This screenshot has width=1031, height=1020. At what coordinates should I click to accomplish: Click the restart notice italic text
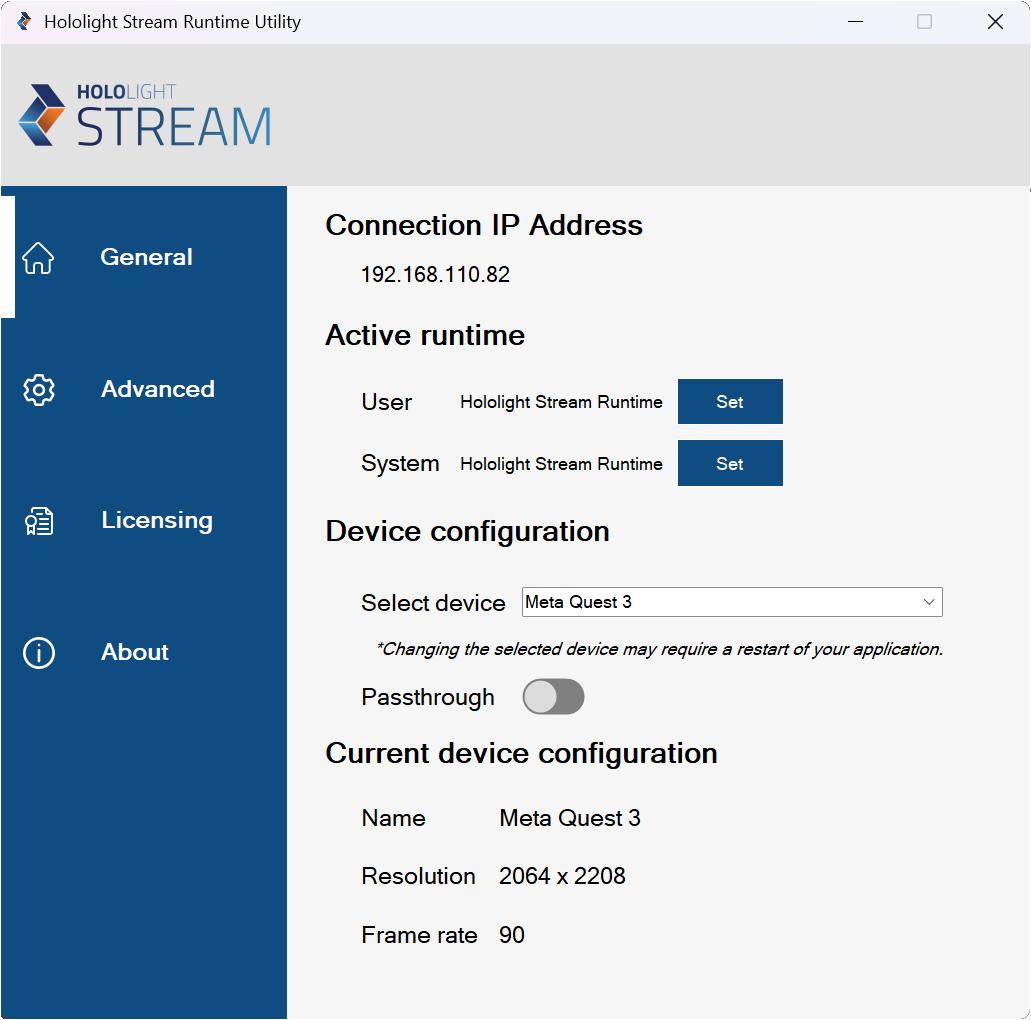[x=659, y=650]
